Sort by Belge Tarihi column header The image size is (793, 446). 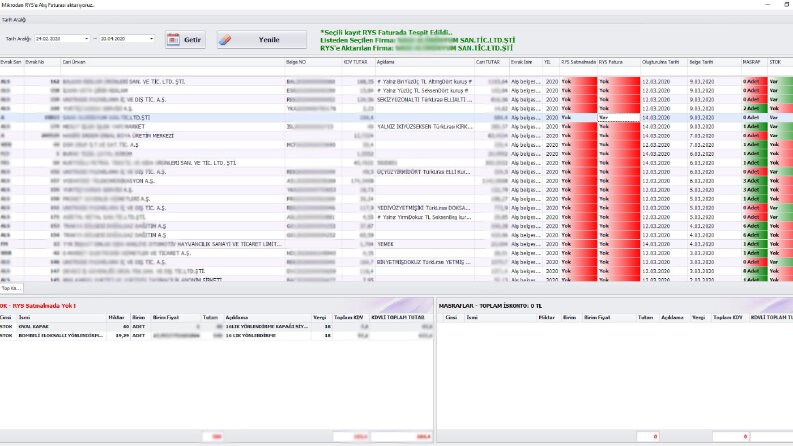(x=714, y=62)
